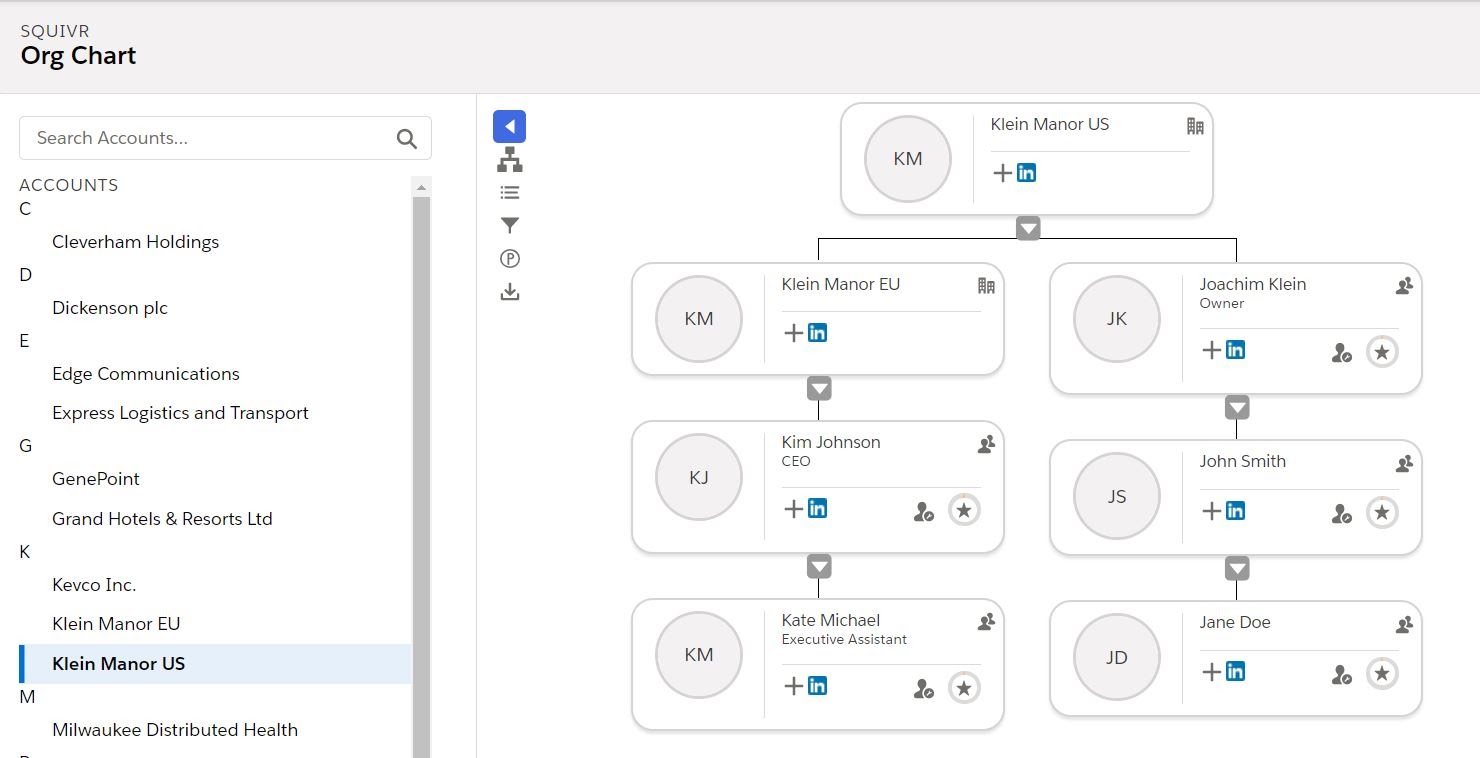Collapse children below Joachim Klein card
The height and width of the screenshot is (758, 1480).
[x=1237, y=407]
